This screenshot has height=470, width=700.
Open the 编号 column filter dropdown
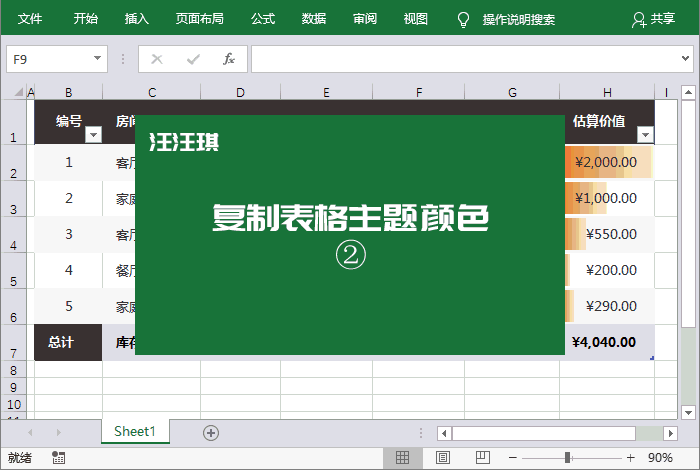click(x=93, y=134)
